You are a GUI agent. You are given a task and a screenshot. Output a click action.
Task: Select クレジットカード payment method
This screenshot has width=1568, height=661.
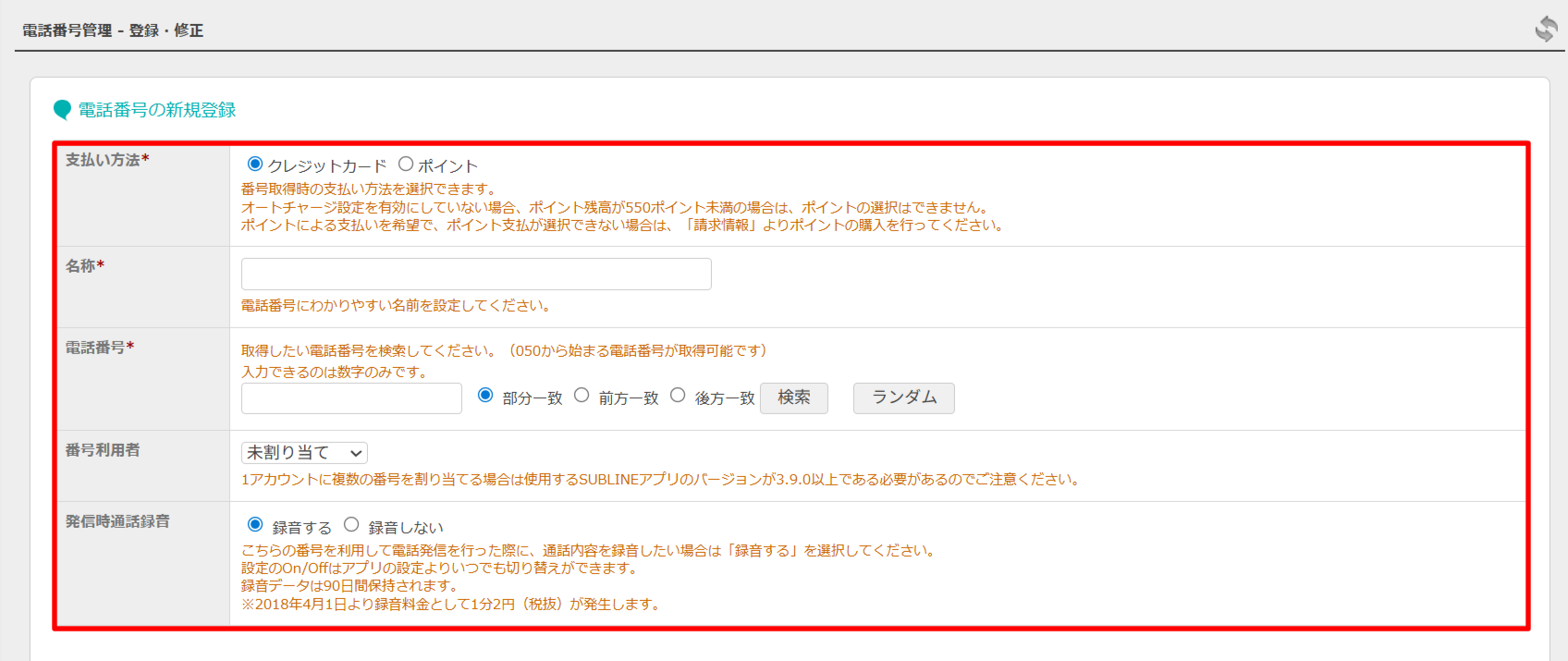255,164
